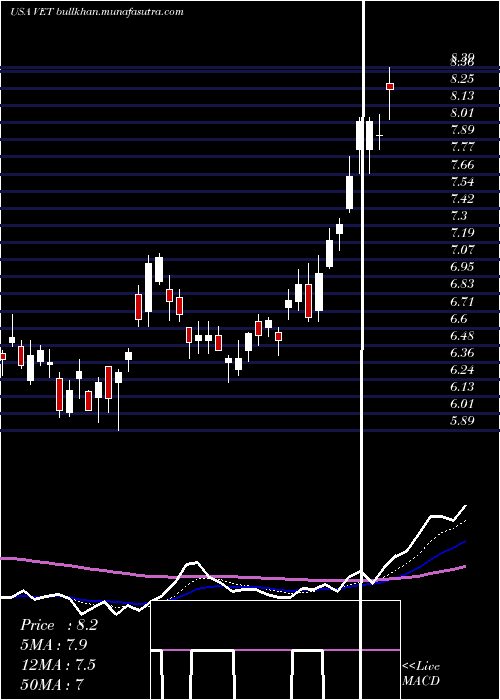Viewport: 500px width, 700px height.
Task: Click the 8.25 price axis label
Action: pos(462,79)
